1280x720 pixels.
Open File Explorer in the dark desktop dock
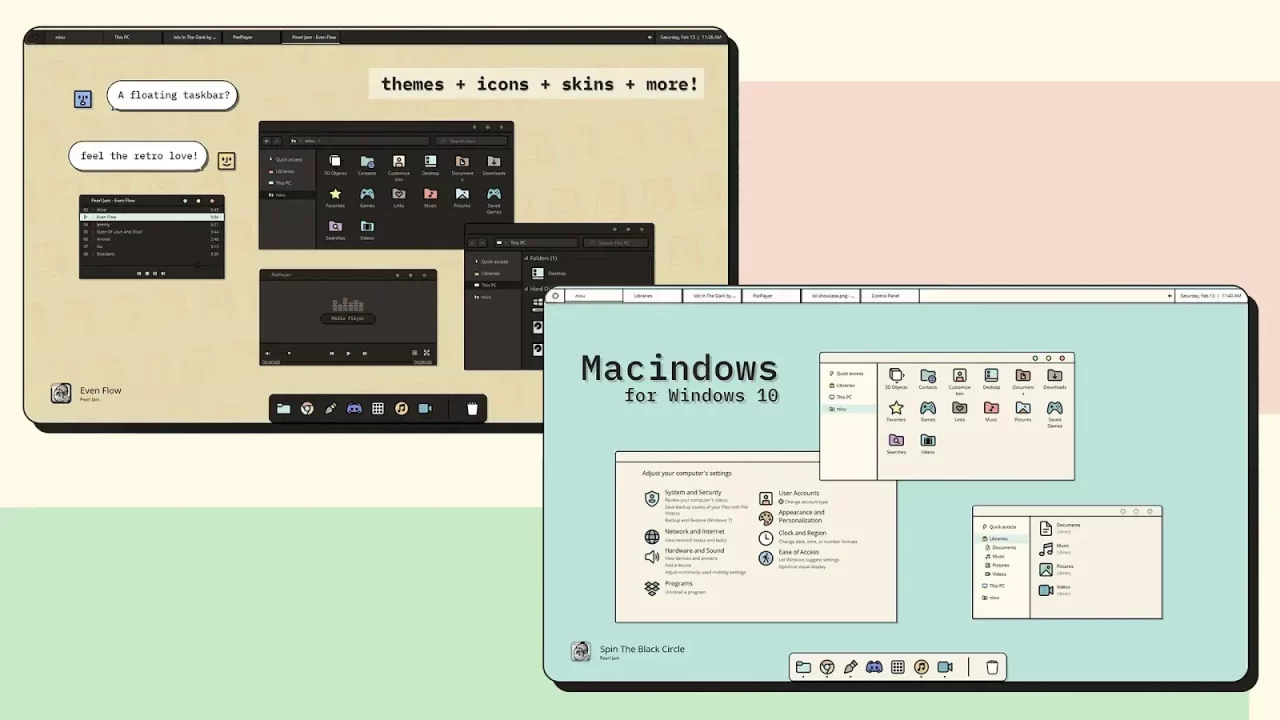[x=284, y=409]
